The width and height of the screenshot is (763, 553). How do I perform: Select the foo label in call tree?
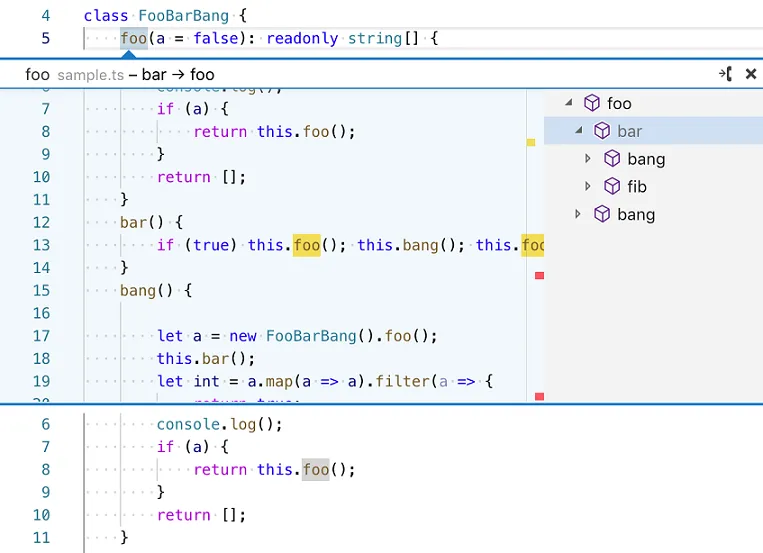click(x=619, y=103)
